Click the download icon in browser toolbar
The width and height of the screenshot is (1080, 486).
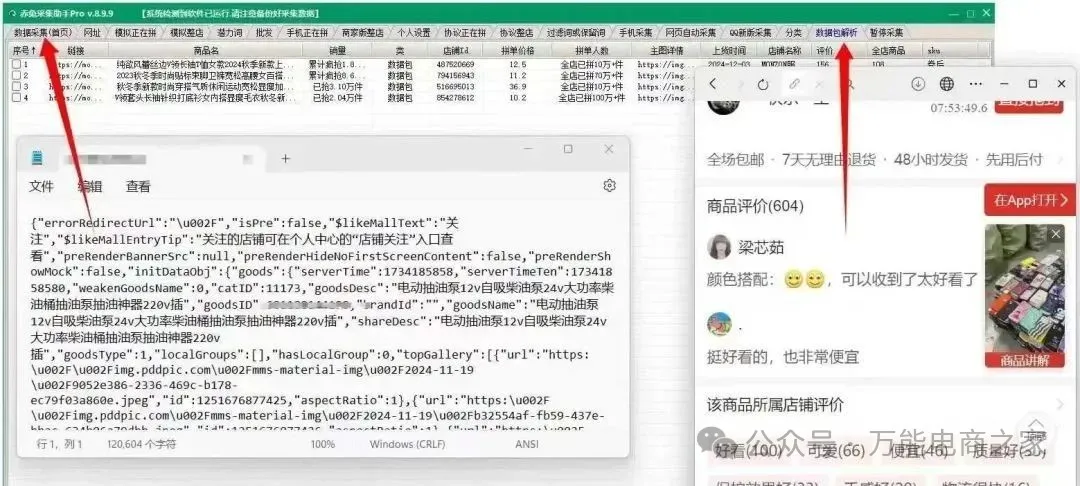tap(917, 84)
